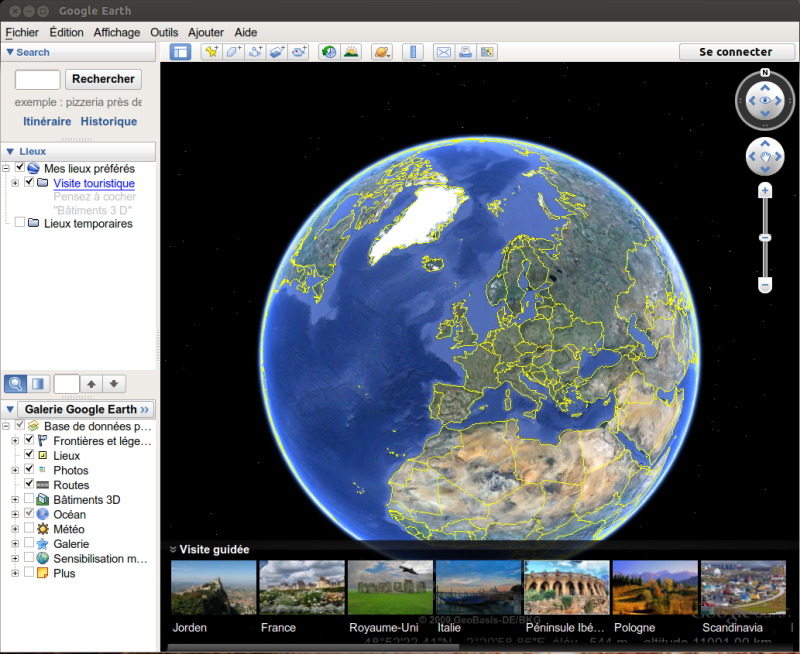Toggle the Photos layer checkbox

29,469
